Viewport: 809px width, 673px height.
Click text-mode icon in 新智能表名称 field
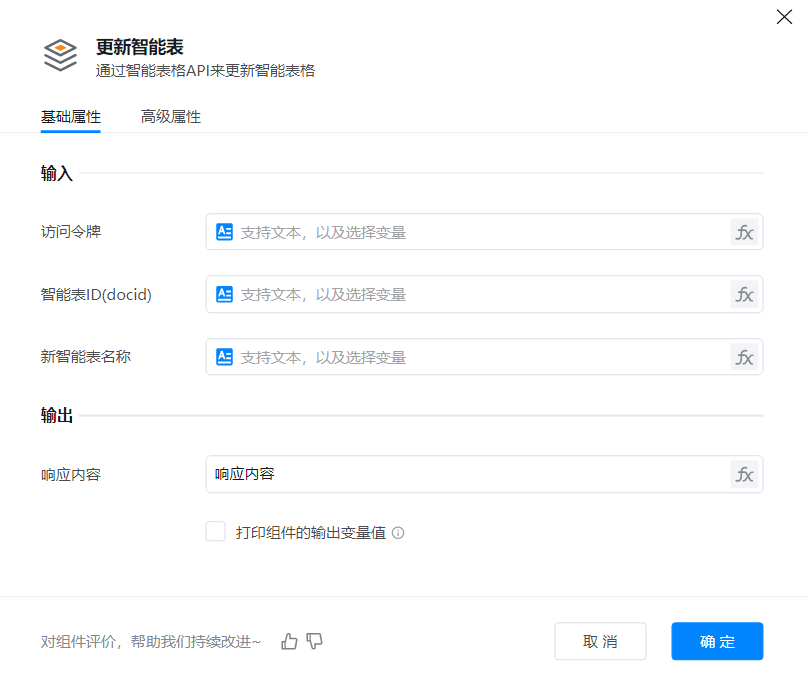click(225, 357)
